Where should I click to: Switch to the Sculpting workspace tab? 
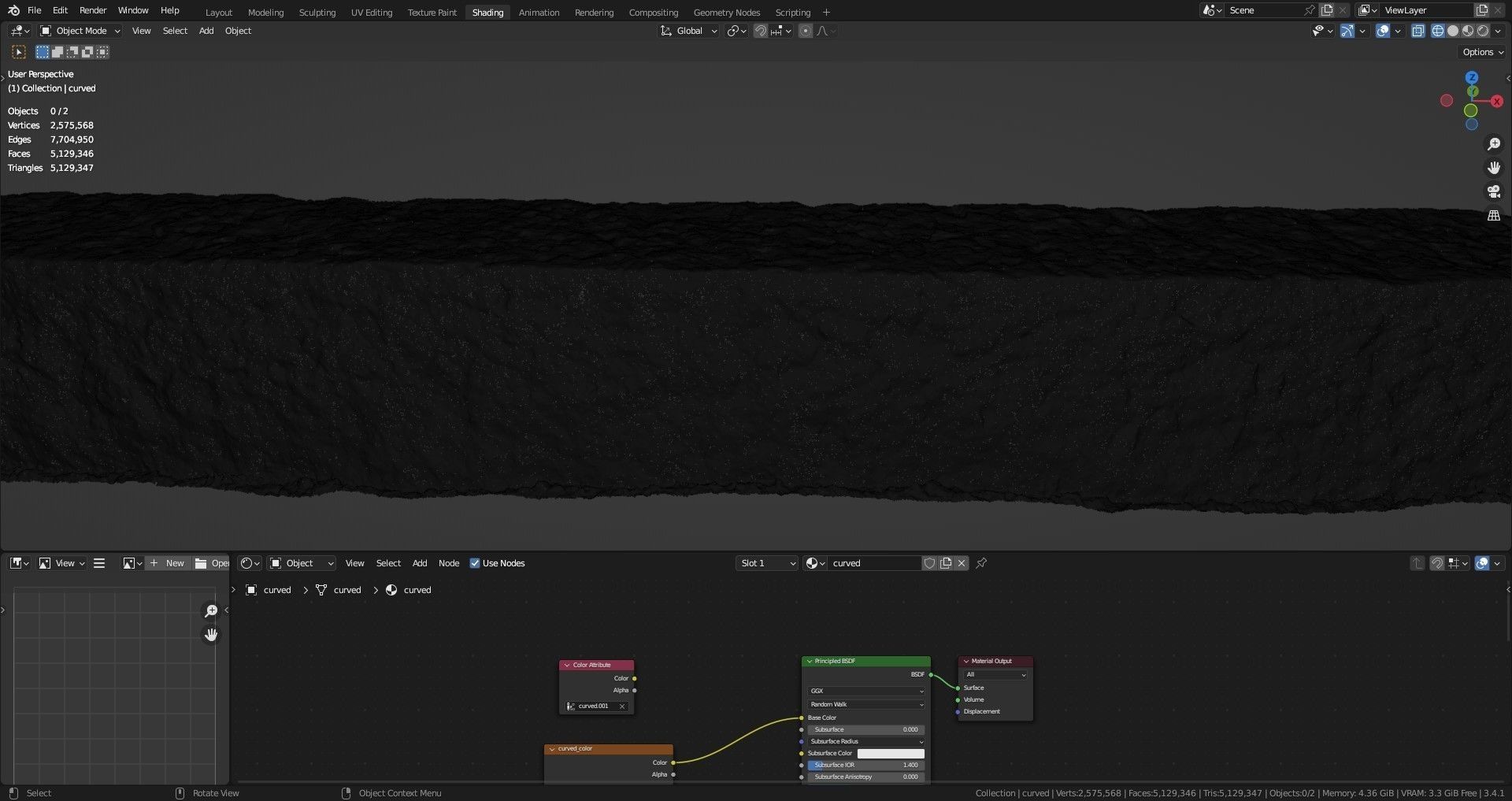pos(317,13)
